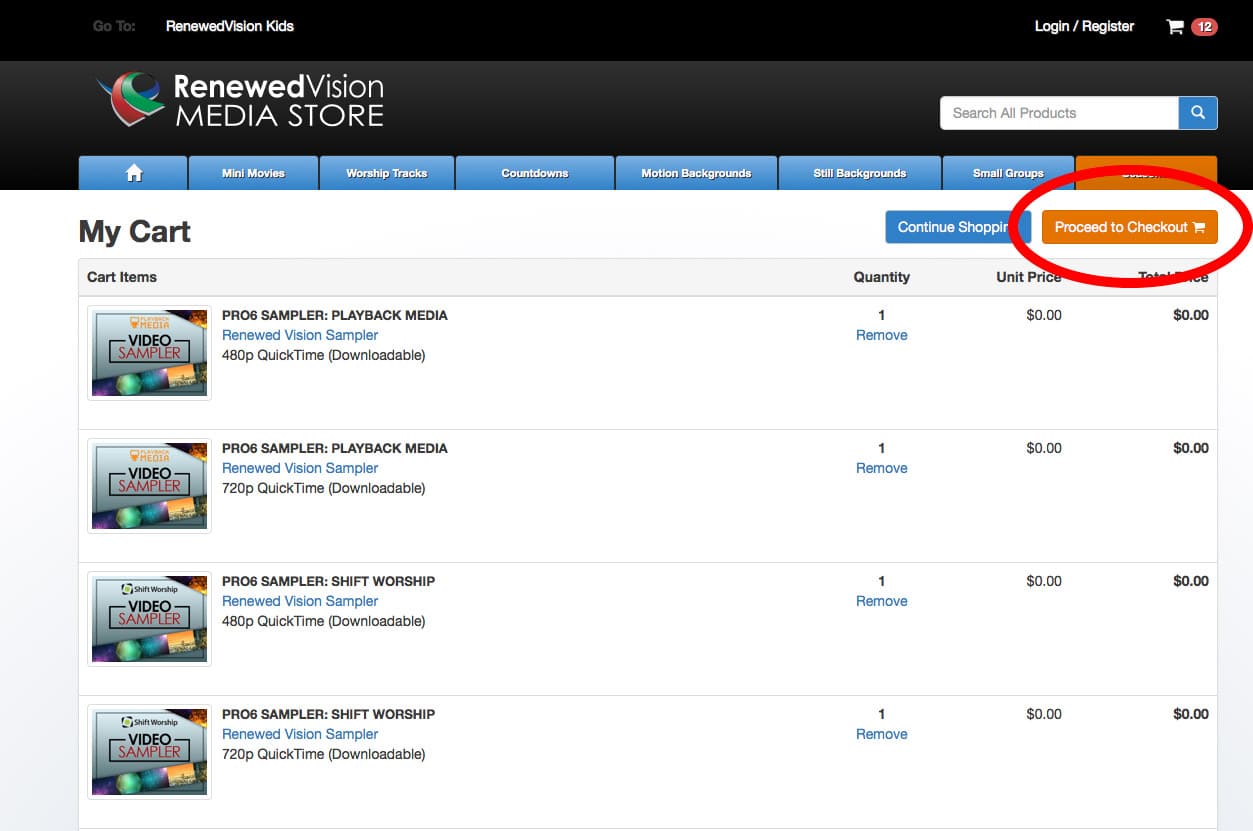Image resolution: width=1253 pixels, height=831 pixels.
Task: Click the 720p QuickTime (Downloadable) text under Playback Media
Action: (x=323, y=488)
